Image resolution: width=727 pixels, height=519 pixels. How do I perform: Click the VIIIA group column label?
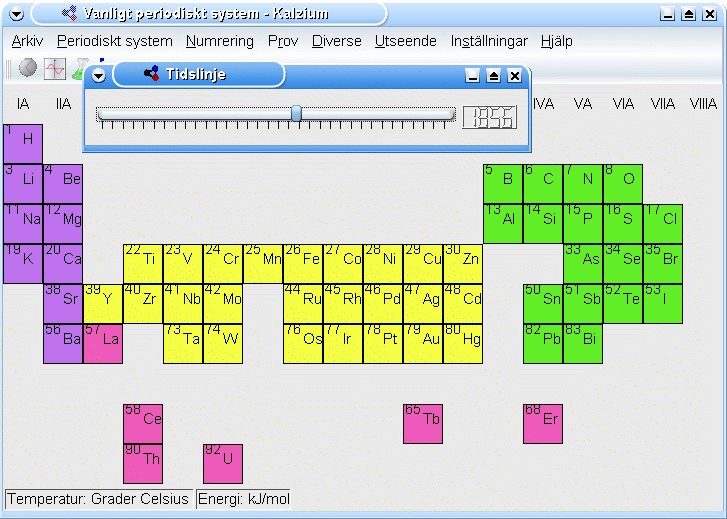pyautogui.click(x=703, y=103)
